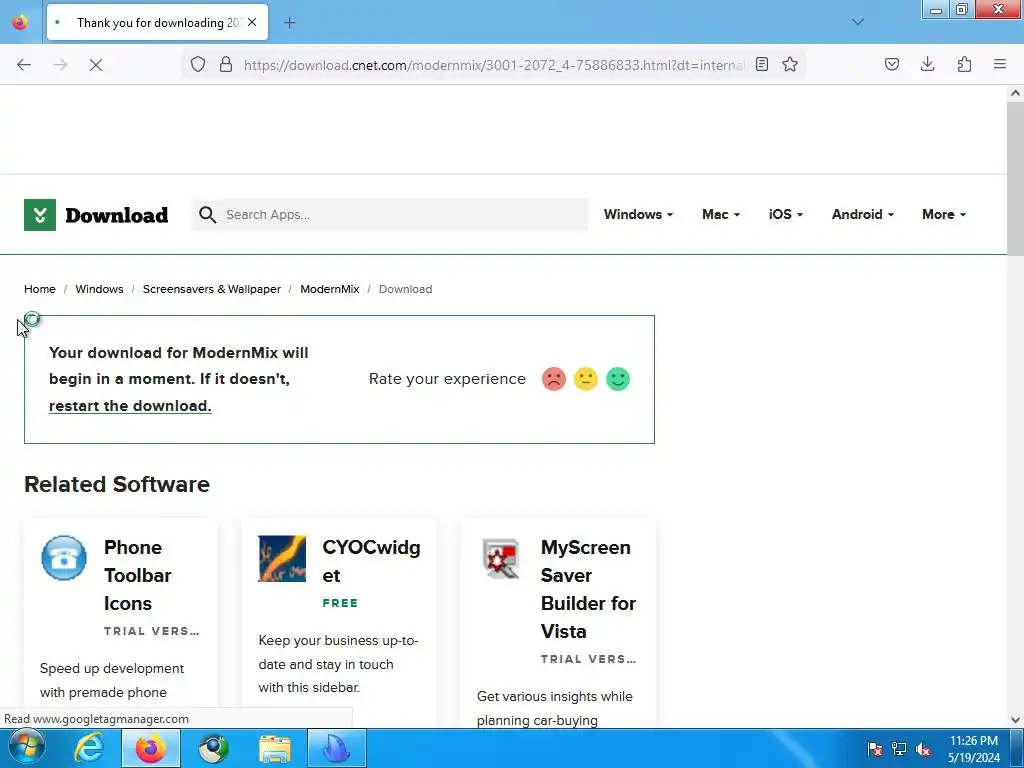Go to Home breadcrumb link
The image size is (1024, 768).
pos(40,289)
